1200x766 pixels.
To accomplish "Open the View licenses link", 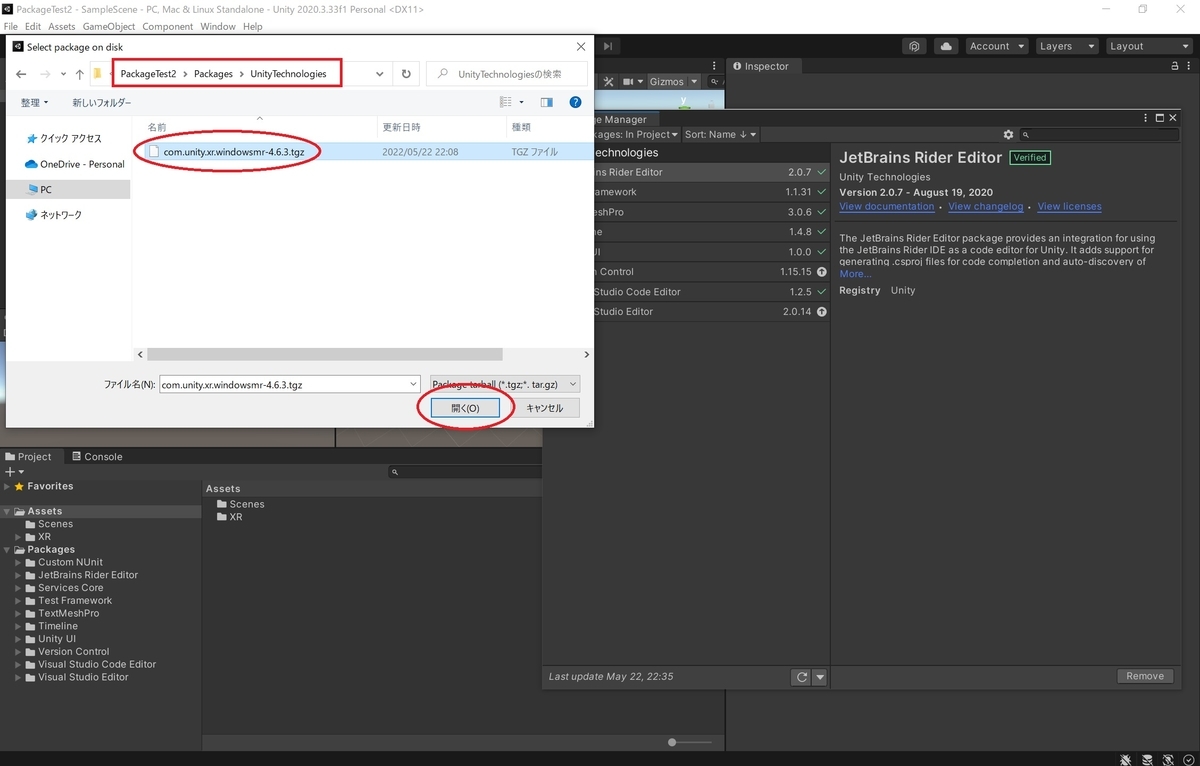I will (x=1069, y=207).
